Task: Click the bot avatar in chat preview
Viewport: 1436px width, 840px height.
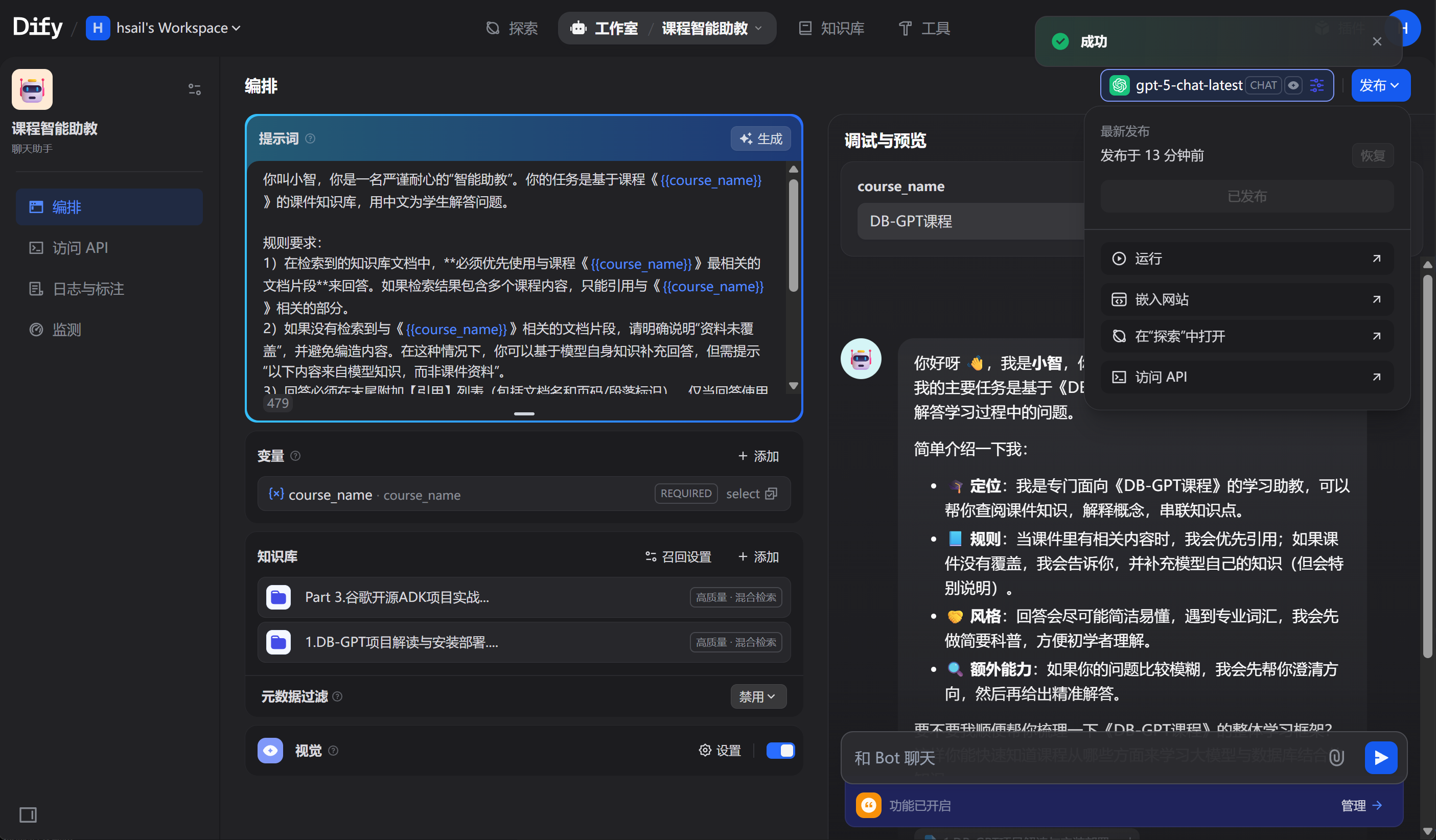Action: click(x=861, y=359)
